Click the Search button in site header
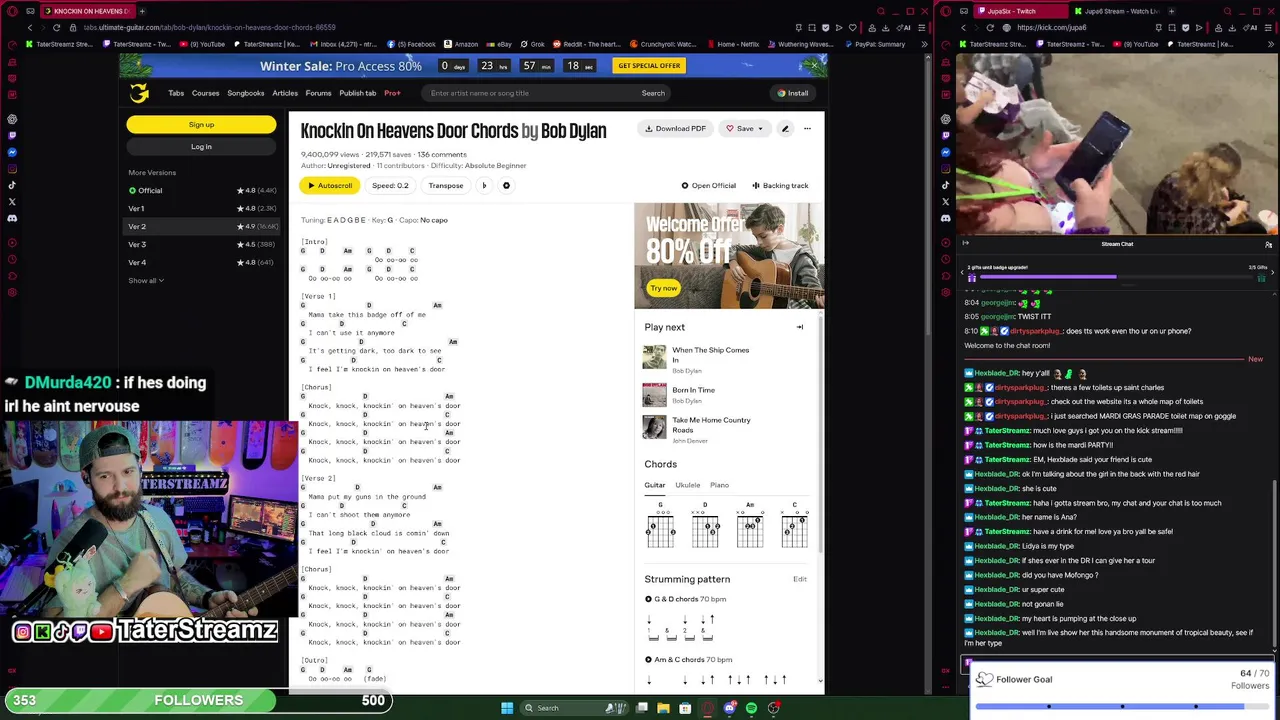 click(x=653, y=93)
